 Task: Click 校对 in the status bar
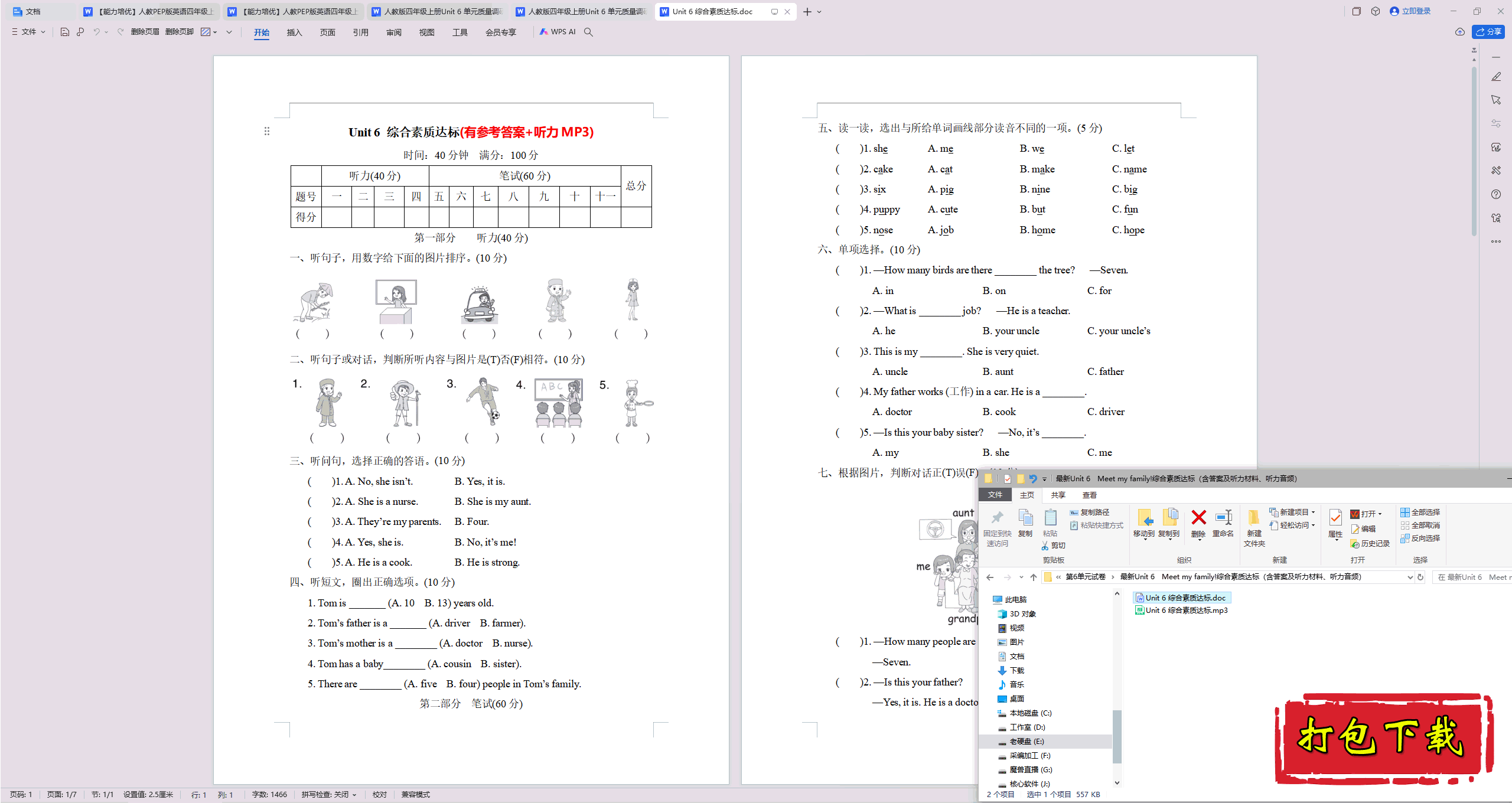coord(380,795)
